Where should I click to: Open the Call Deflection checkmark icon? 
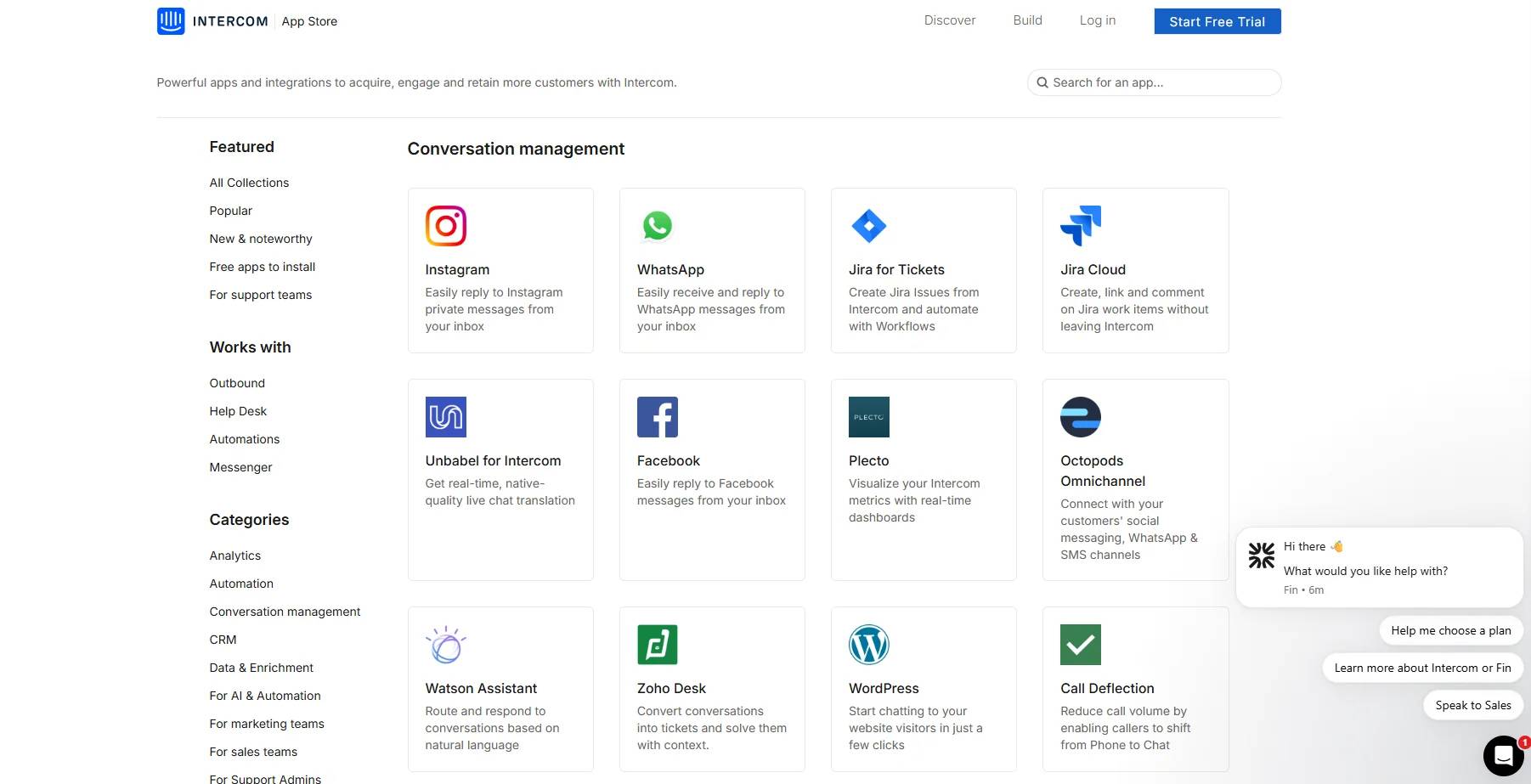click(1081, 645)
